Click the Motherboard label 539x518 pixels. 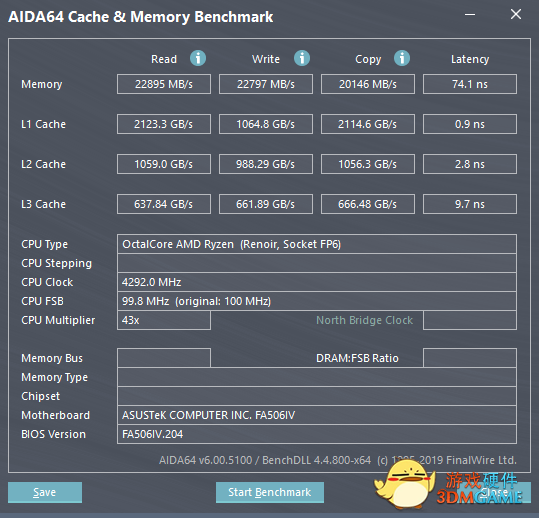click(x=55, y=415)
